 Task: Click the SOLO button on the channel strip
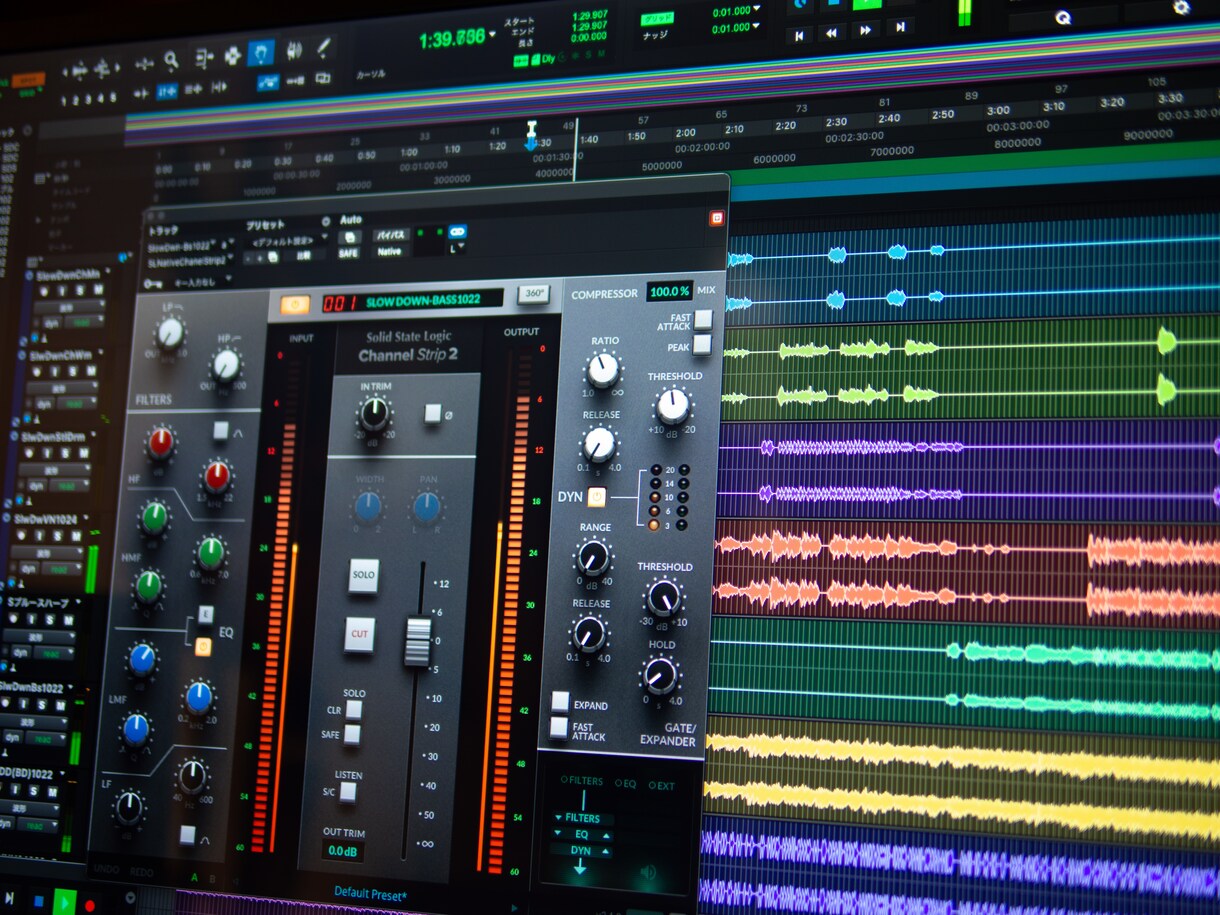[x=363, y=575]
